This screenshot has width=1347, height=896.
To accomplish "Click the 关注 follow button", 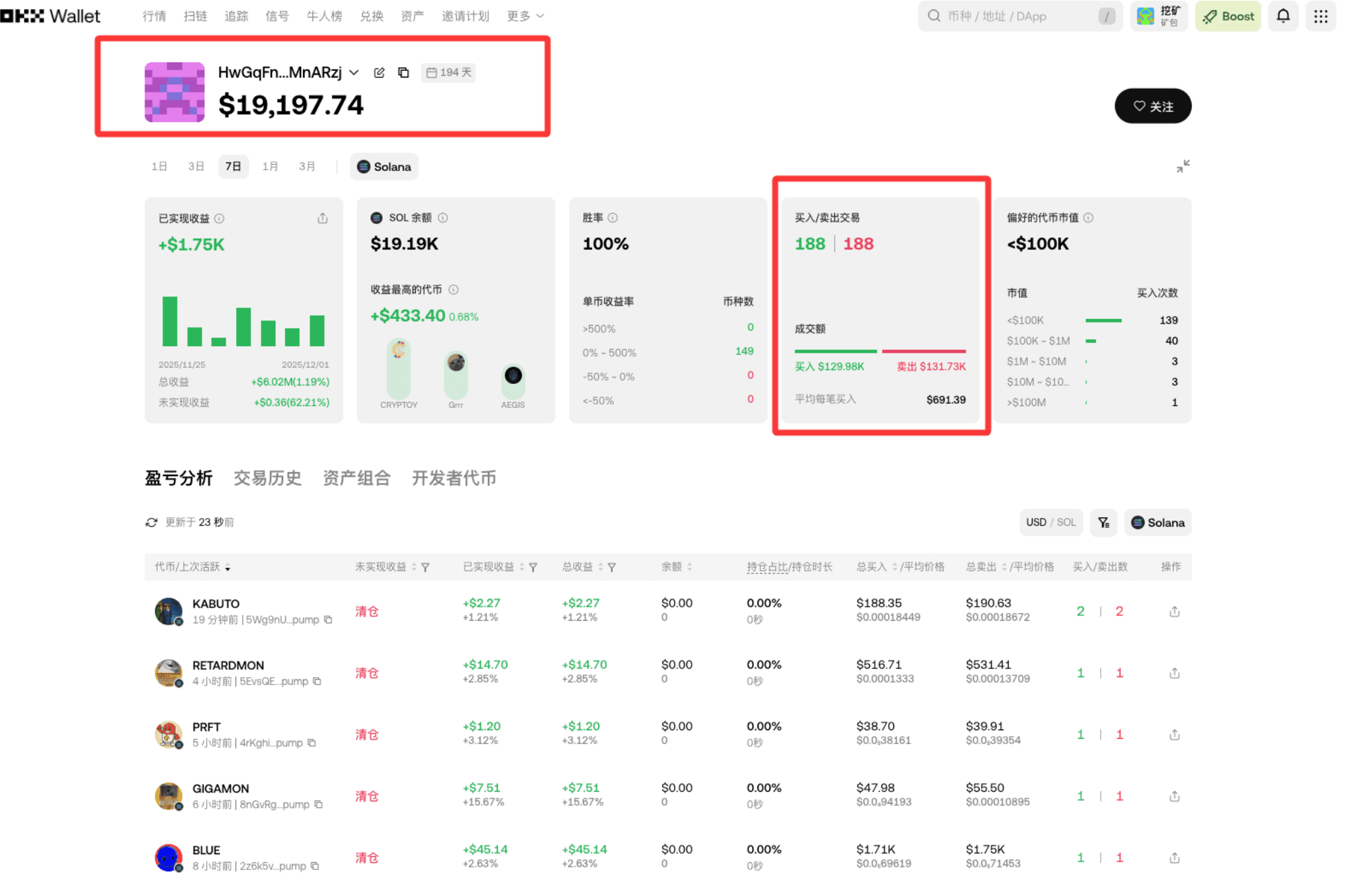I will coord(1153,106).
